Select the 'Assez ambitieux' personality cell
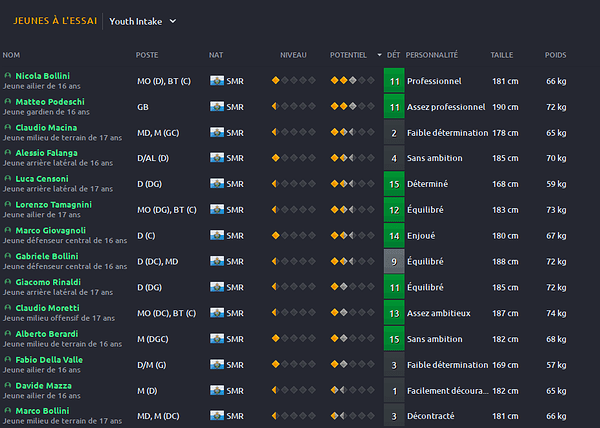600x428 pixels. tap(439, 313)
